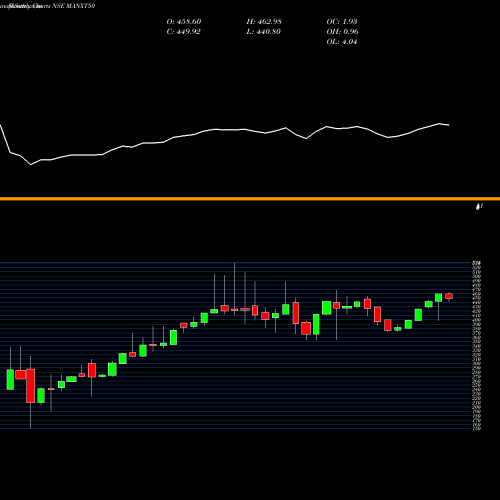The height and width of the screenshot is (500, 500).
Task: Click the OL: 4.04 reading
Action: [342, 42]
